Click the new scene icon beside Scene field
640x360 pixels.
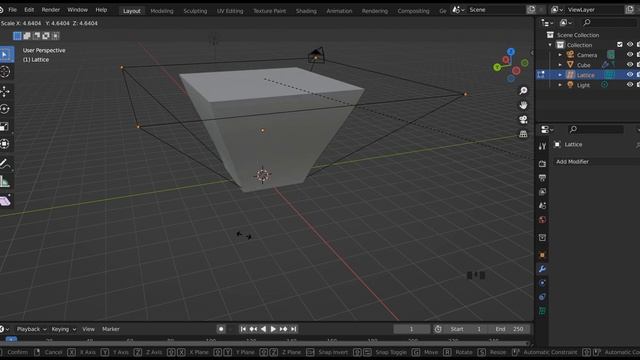(531, 9)
